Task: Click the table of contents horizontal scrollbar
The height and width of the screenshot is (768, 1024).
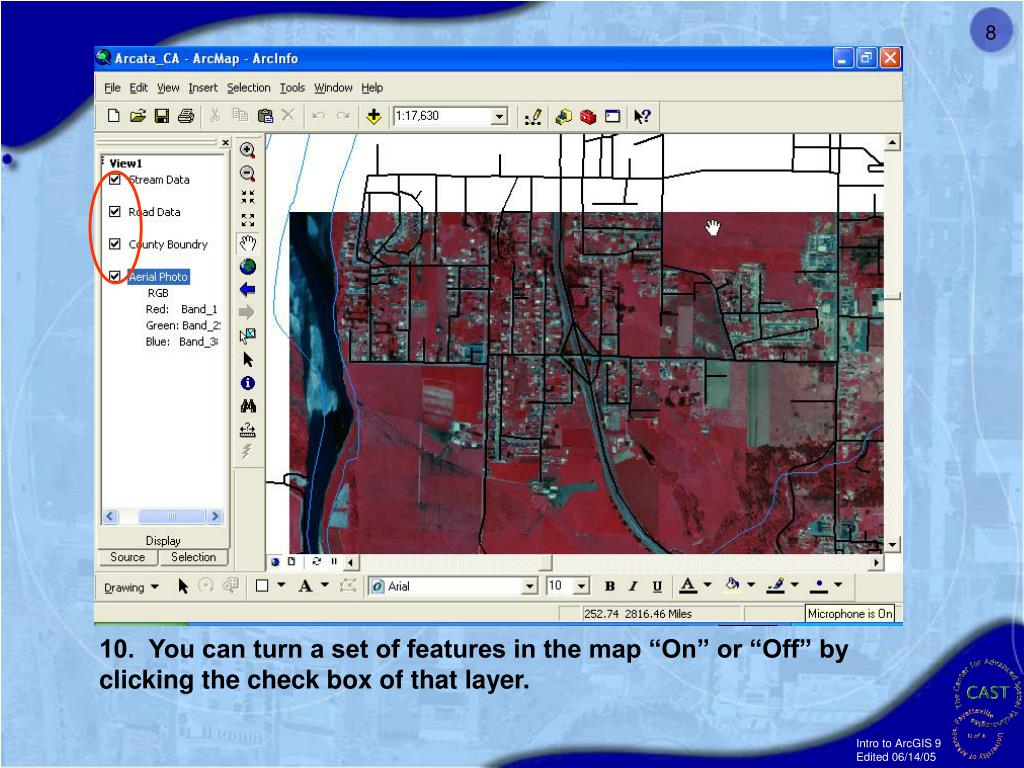Action: pos(163,517)
